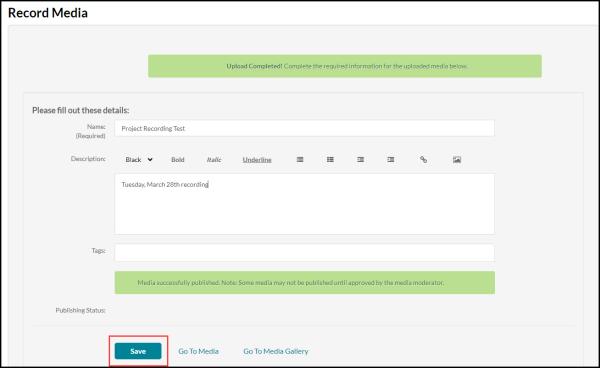
Task: Follow the Go To Media link
Action: tap(198, 351)
